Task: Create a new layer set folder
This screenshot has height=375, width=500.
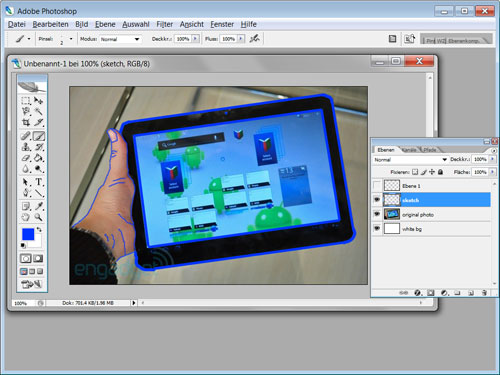Action: click(457, 293)
